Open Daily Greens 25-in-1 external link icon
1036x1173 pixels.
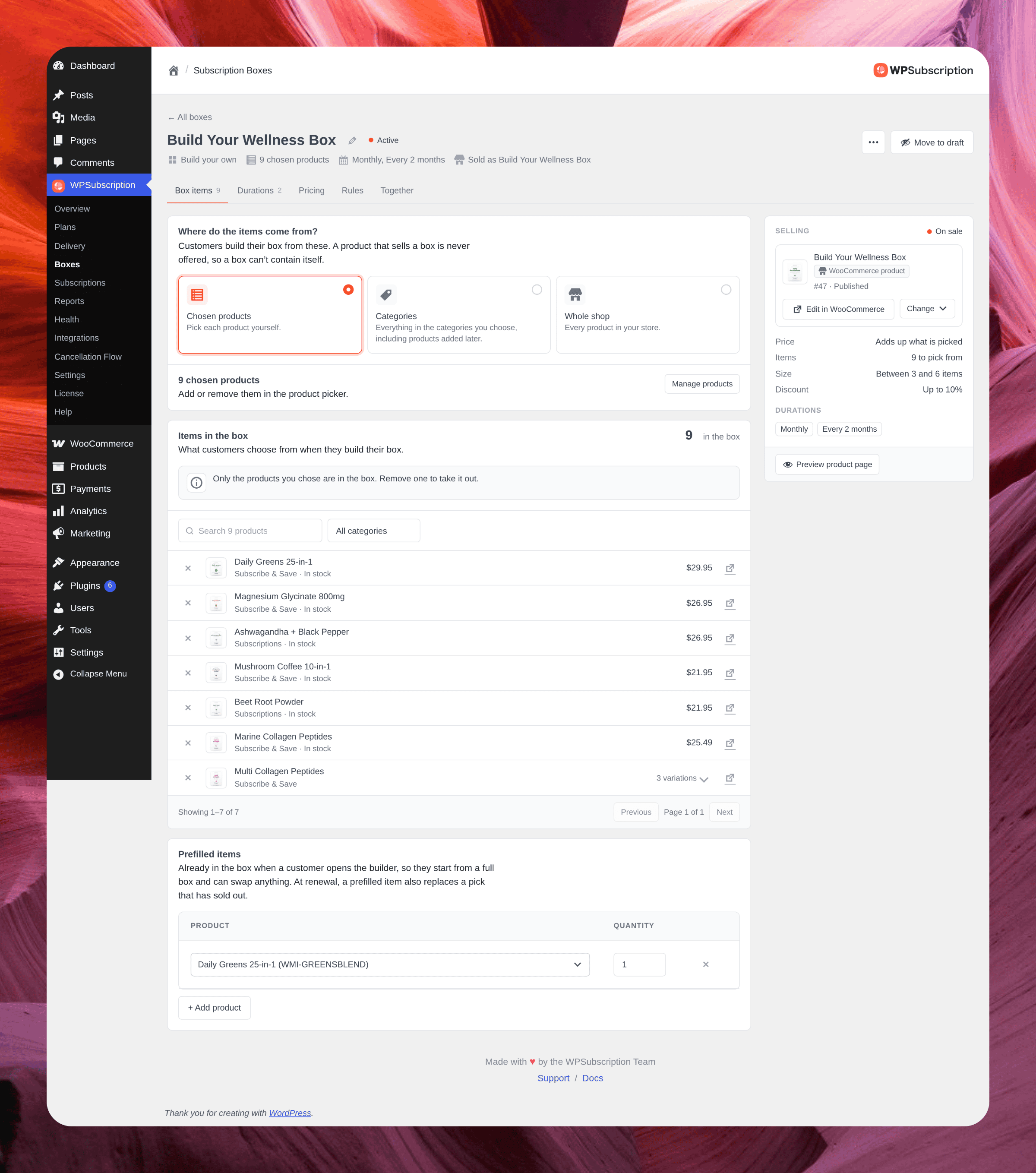(730, 568)
